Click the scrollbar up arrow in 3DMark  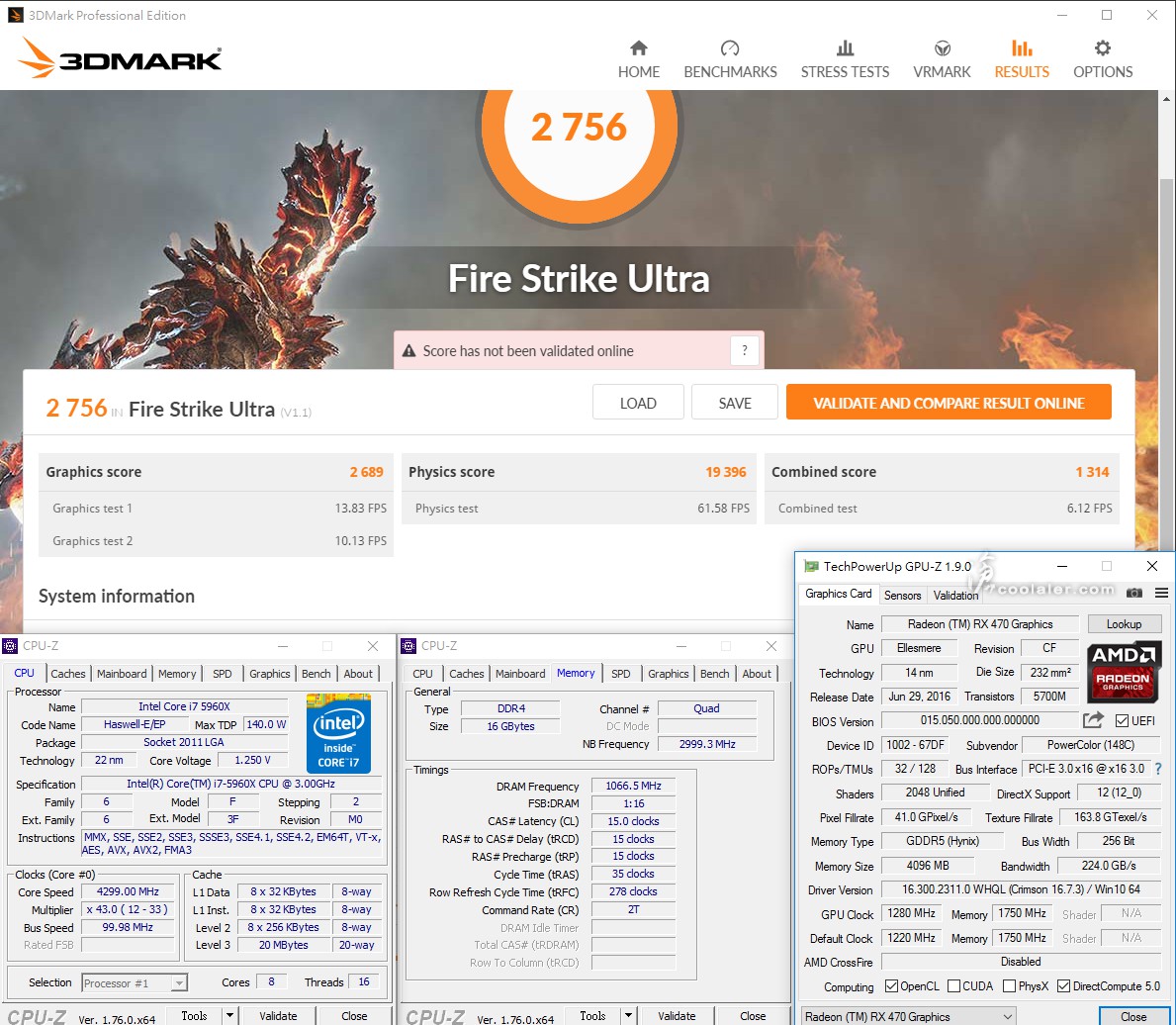1167,98
